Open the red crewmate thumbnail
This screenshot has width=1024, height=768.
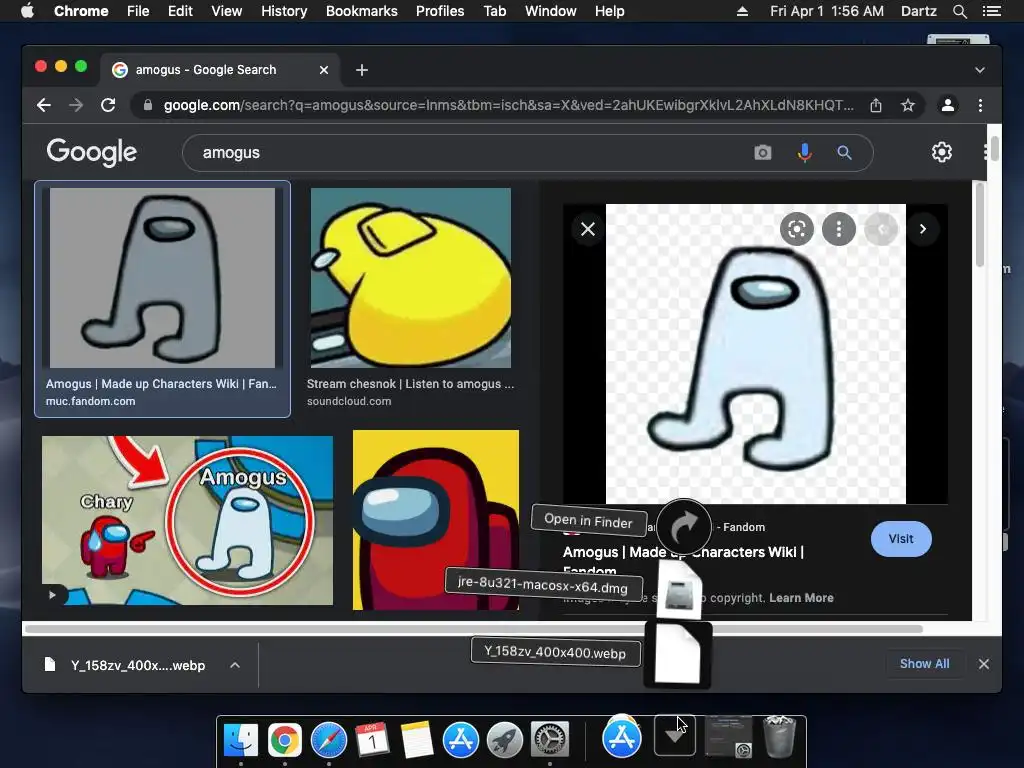(x=436, y=520)
